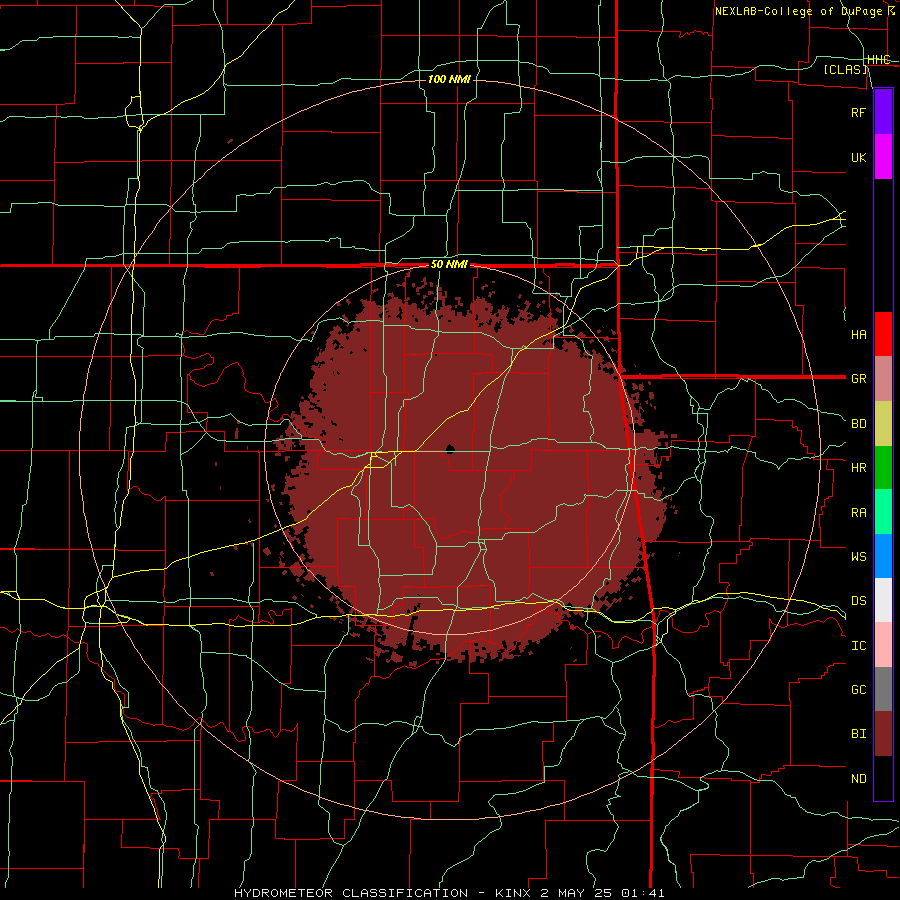Click the GC legend label
This screenshot has width=900, height=900.
858,690
